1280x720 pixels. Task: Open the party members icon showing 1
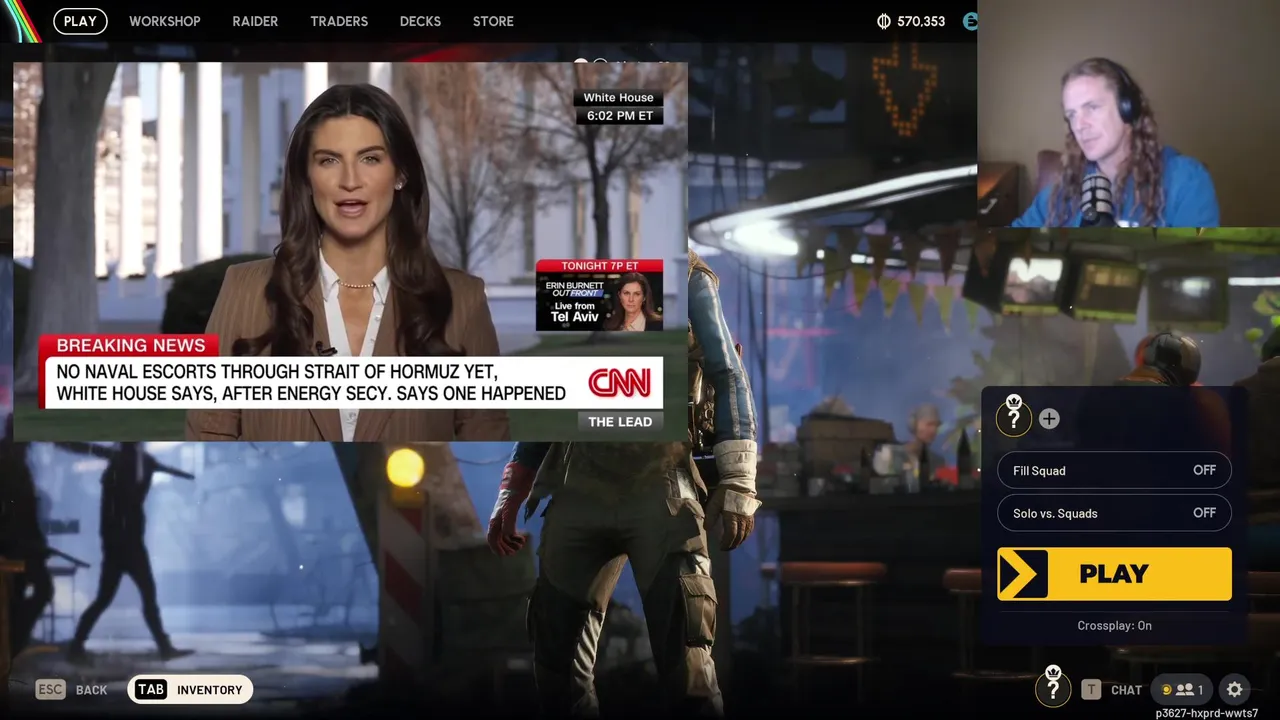click(x=1181, y=690)
